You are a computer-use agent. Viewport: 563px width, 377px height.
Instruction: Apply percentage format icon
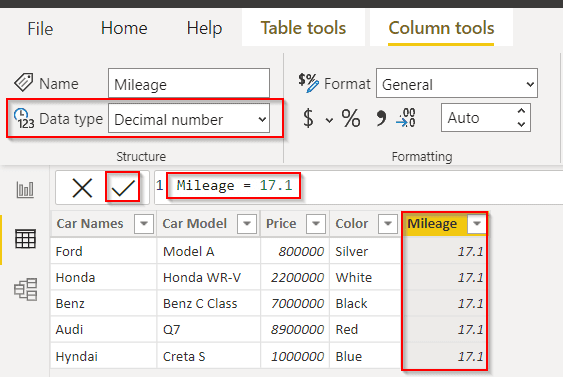pyautogui.click(x=351, y=118)
